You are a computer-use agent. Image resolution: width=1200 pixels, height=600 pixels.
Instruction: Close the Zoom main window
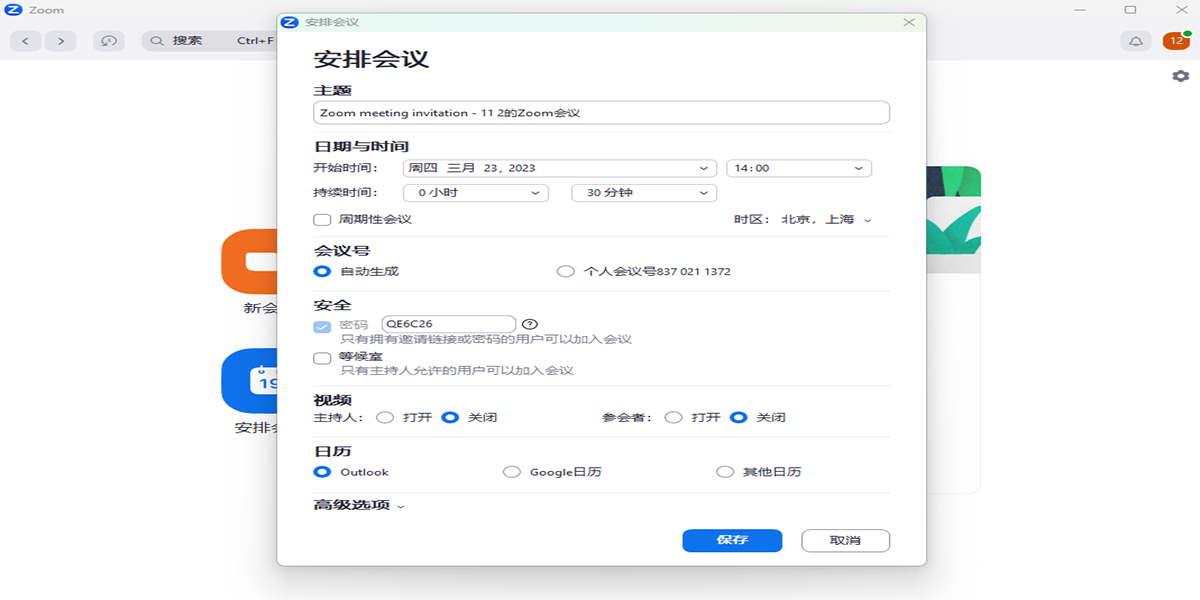click(1181, 10)
